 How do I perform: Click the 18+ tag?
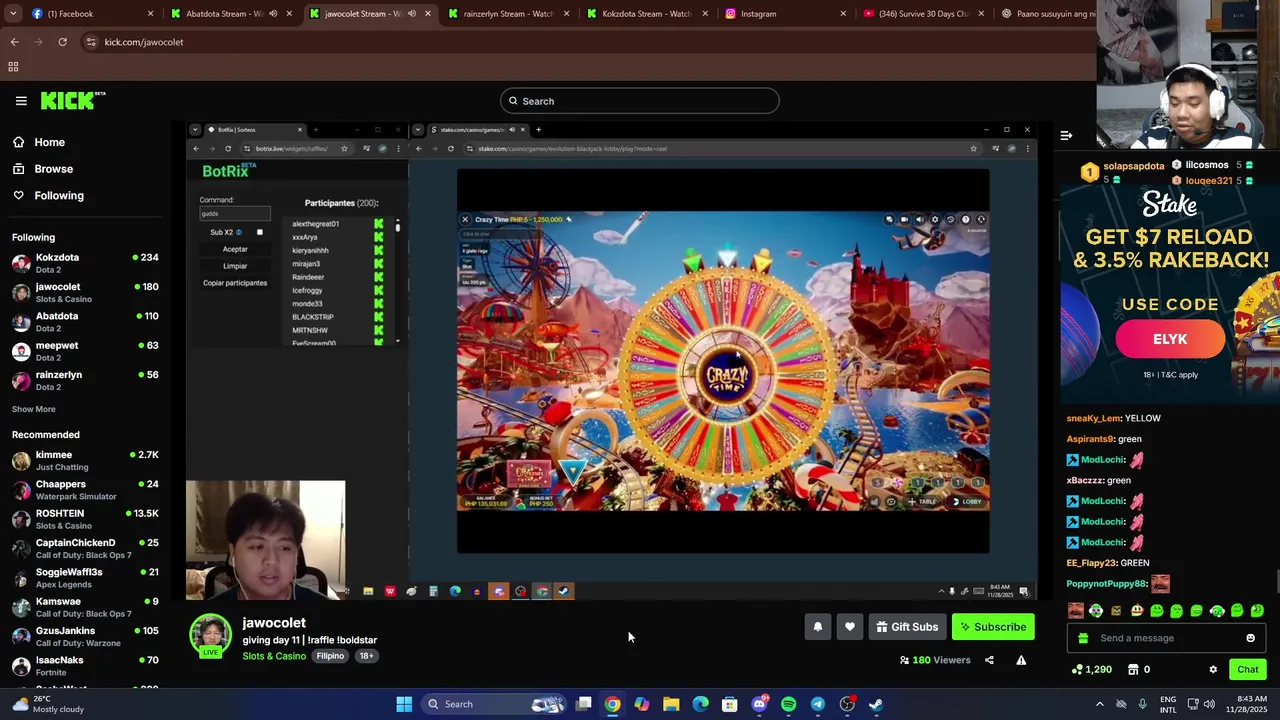[366, 656]
